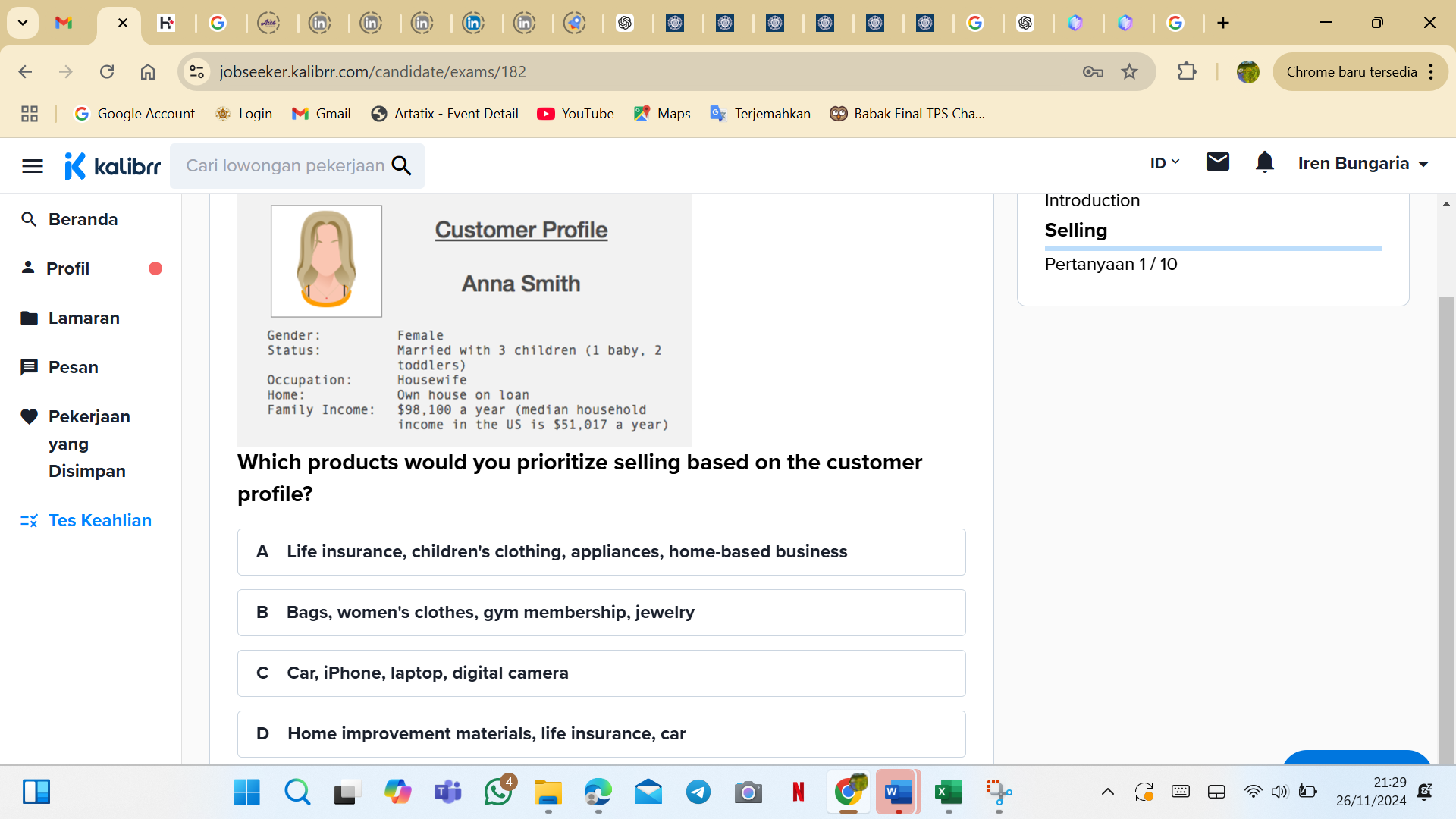Open the ID language dropdown
Viewport: 1456px width, 819px height.
(1165, 163)
